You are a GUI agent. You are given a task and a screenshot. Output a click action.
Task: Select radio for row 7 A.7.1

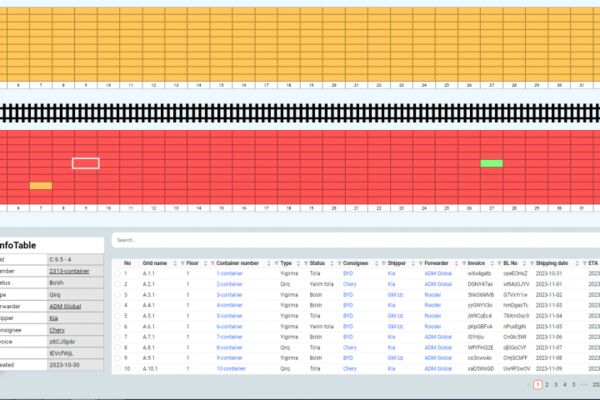(117, 337)
